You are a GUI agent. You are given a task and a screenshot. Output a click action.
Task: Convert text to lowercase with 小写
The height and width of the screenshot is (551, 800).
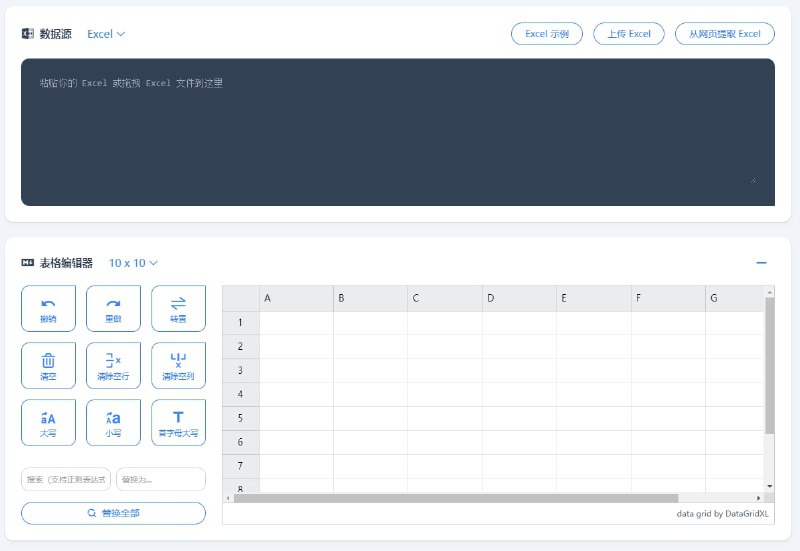tap(113, 422)
